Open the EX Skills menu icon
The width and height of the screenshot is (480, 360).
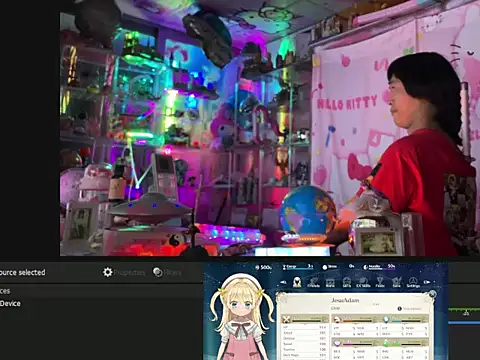(x=363, y=283)
